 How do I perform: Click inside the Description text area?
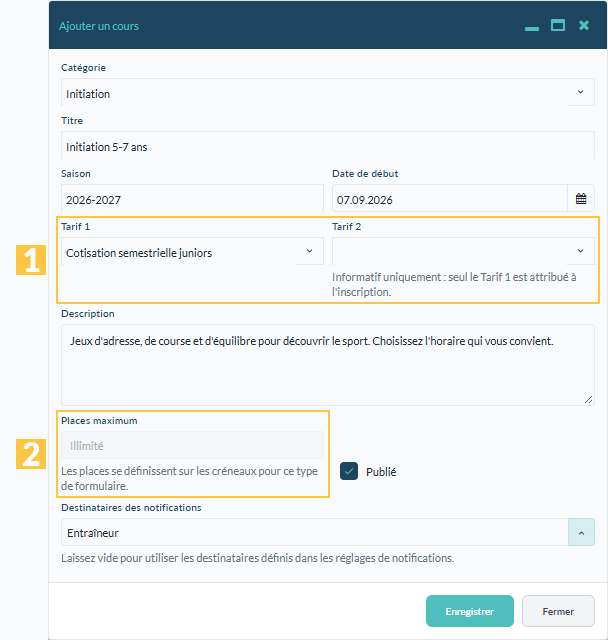(x=328, y=365)
